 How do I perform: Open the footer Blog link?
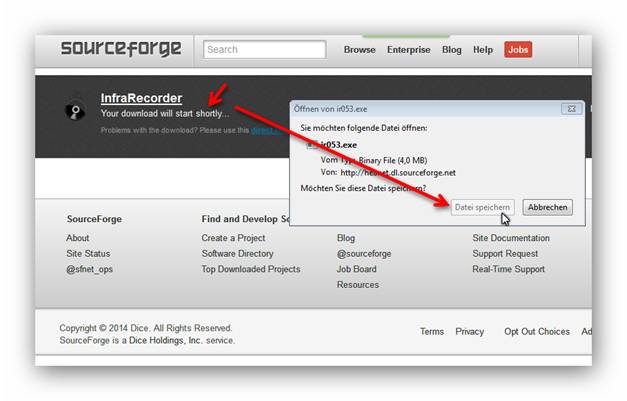tap(346, 238)
